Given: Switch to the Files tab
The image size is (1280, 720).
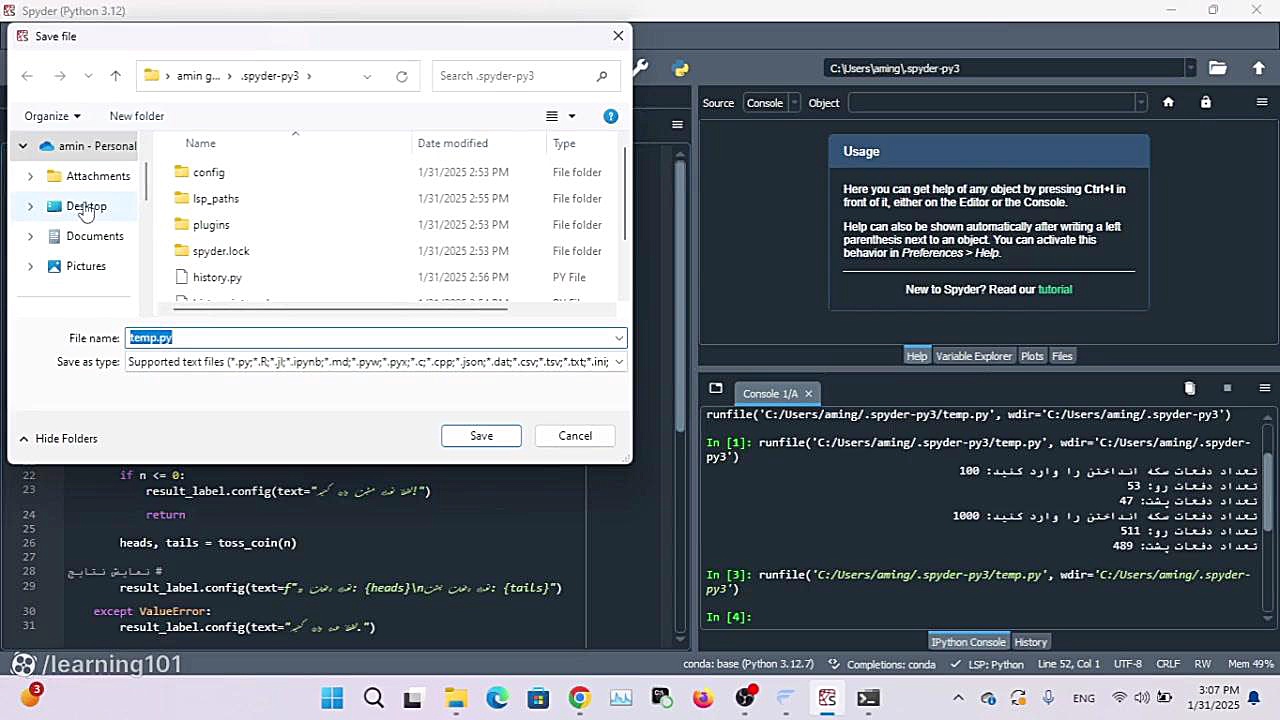Looking at the screenshot, I should [x=1062, y=356].
